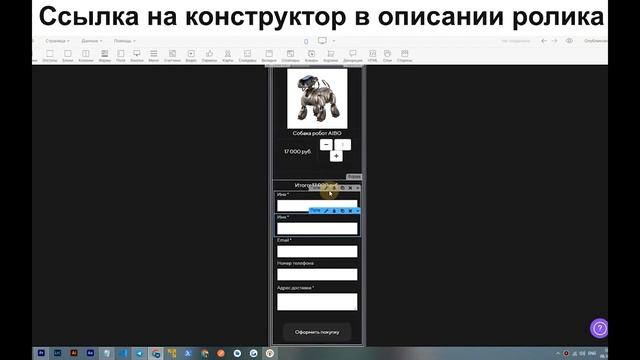
Task: Select the Слайдеры element tool
Action: (247, 56)
